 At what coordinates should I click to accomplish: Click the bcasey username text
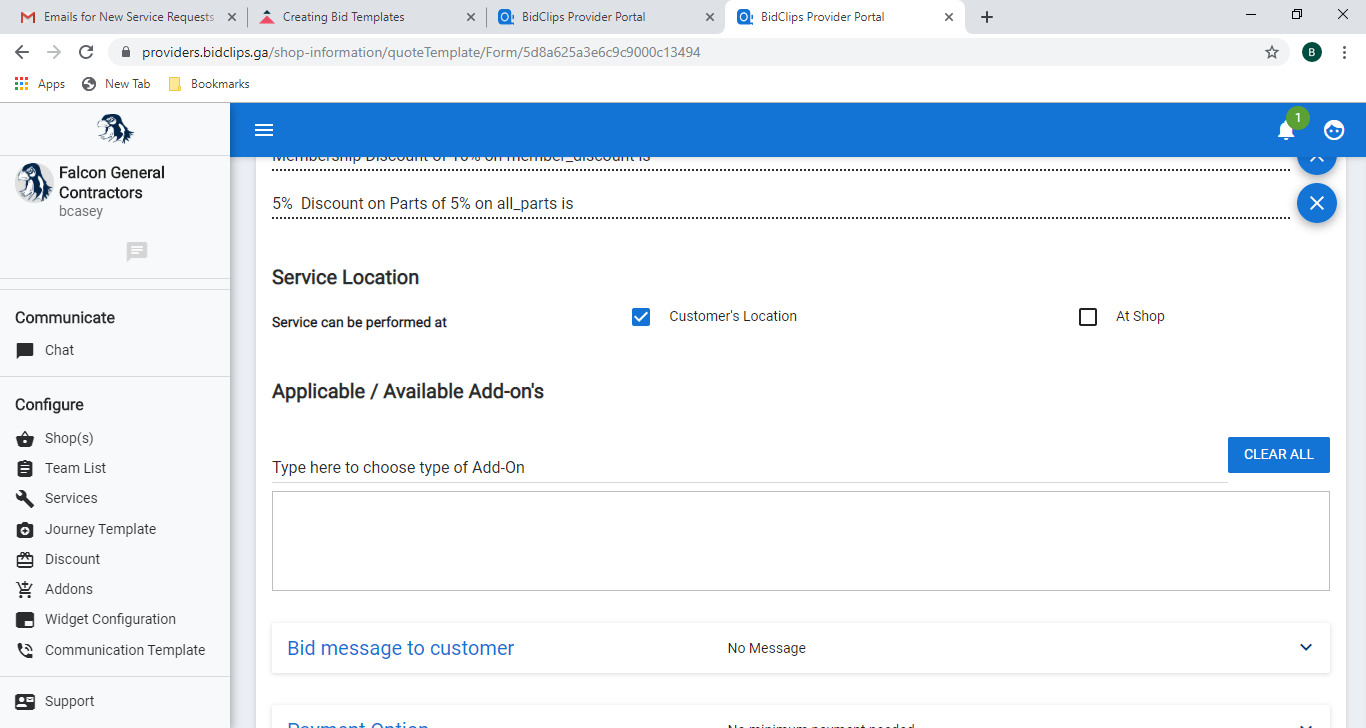(x=81, y=212)
